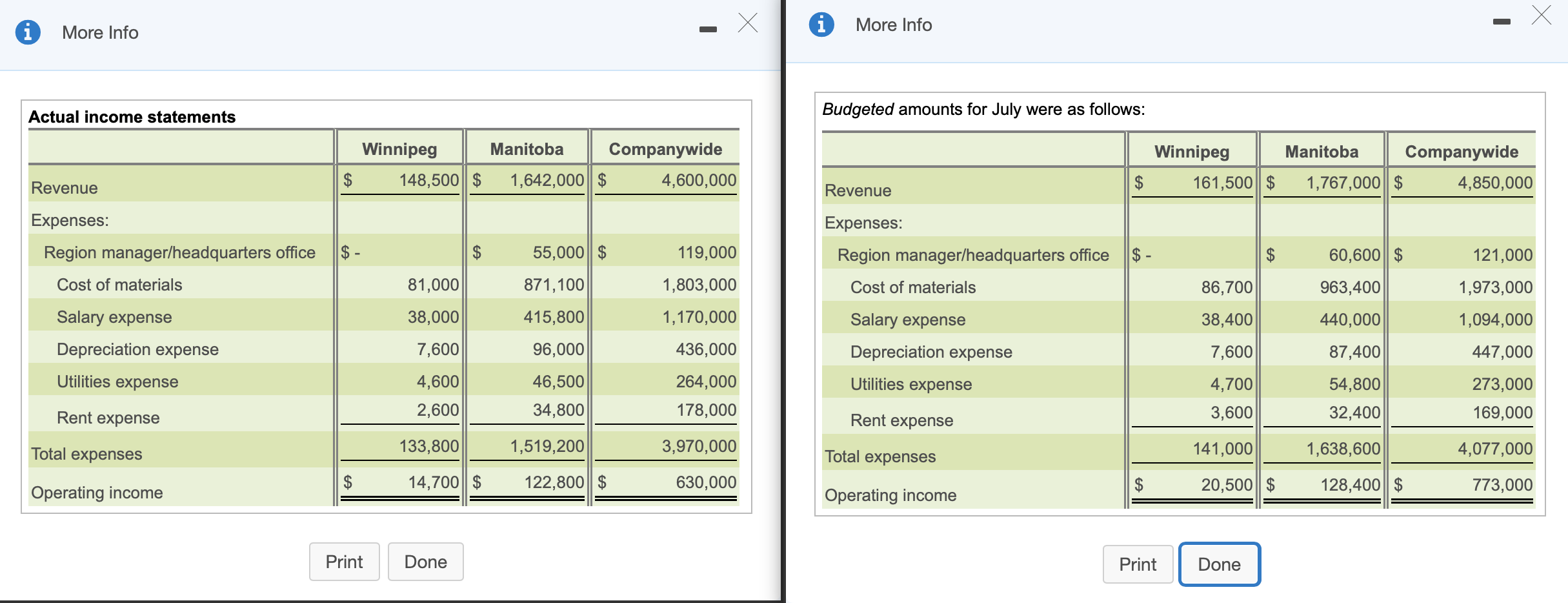This screenshot has height=603, width=1568.
Task: Select actual Manitoba utilities 46,500
Action: [558, 382]
